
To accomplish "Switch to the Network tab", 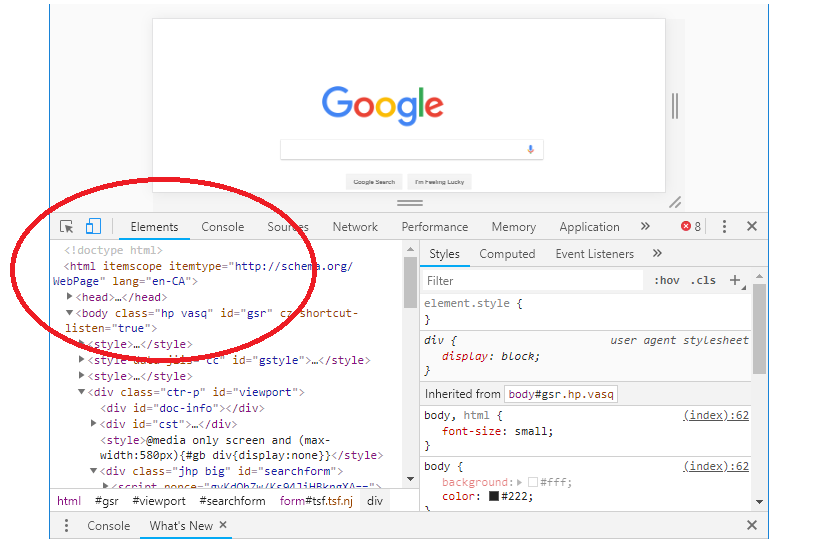I will coord(355,227).
